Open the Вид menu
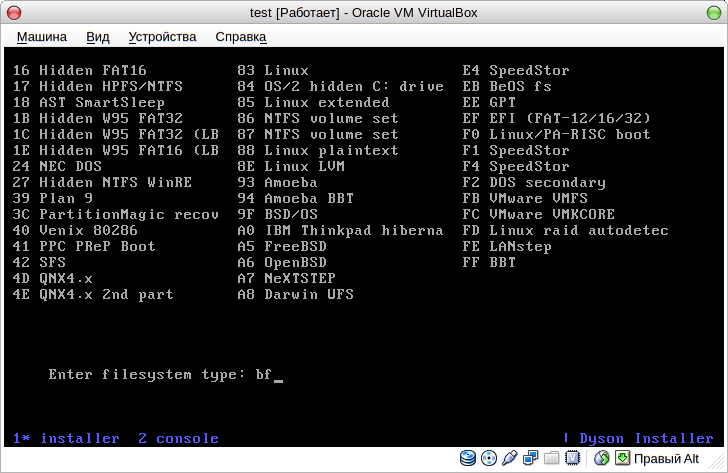 pos(98,37)
